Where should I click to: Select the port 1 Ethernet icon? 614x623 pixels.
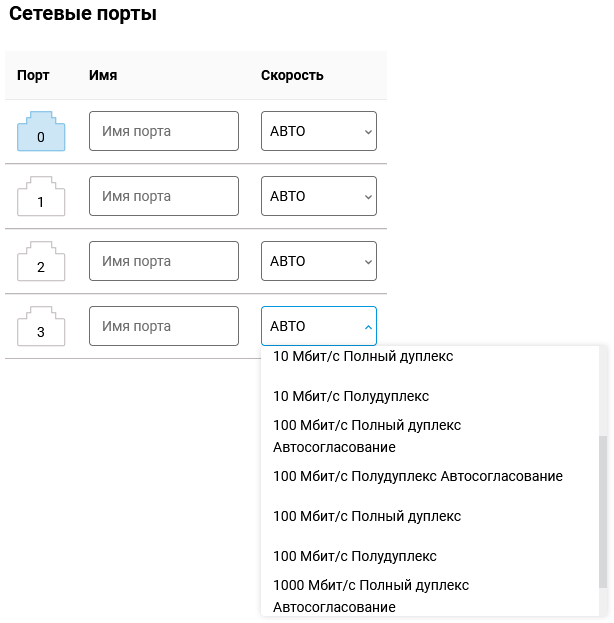pyautogui.click(x=41, y=196)
